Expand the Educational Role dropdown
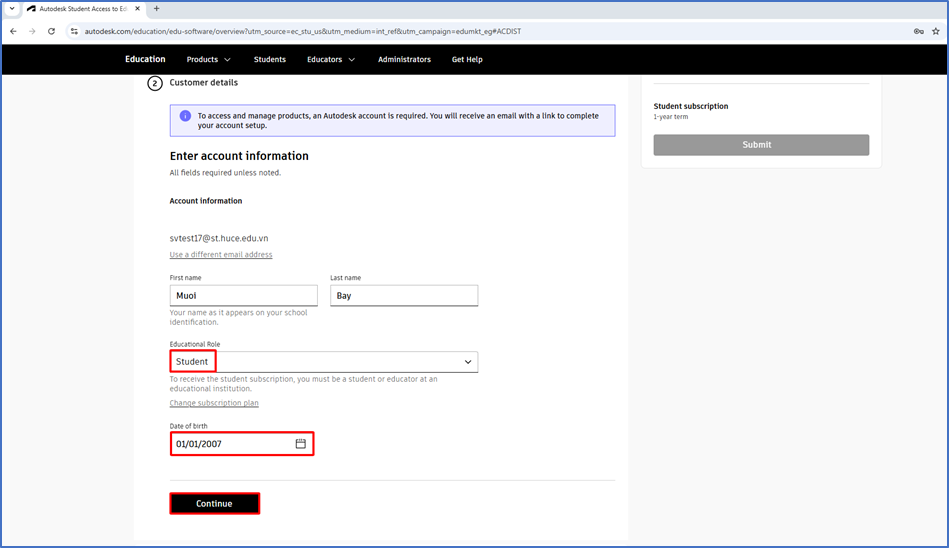This screenshot has height=548, width=949. point(467,362)
